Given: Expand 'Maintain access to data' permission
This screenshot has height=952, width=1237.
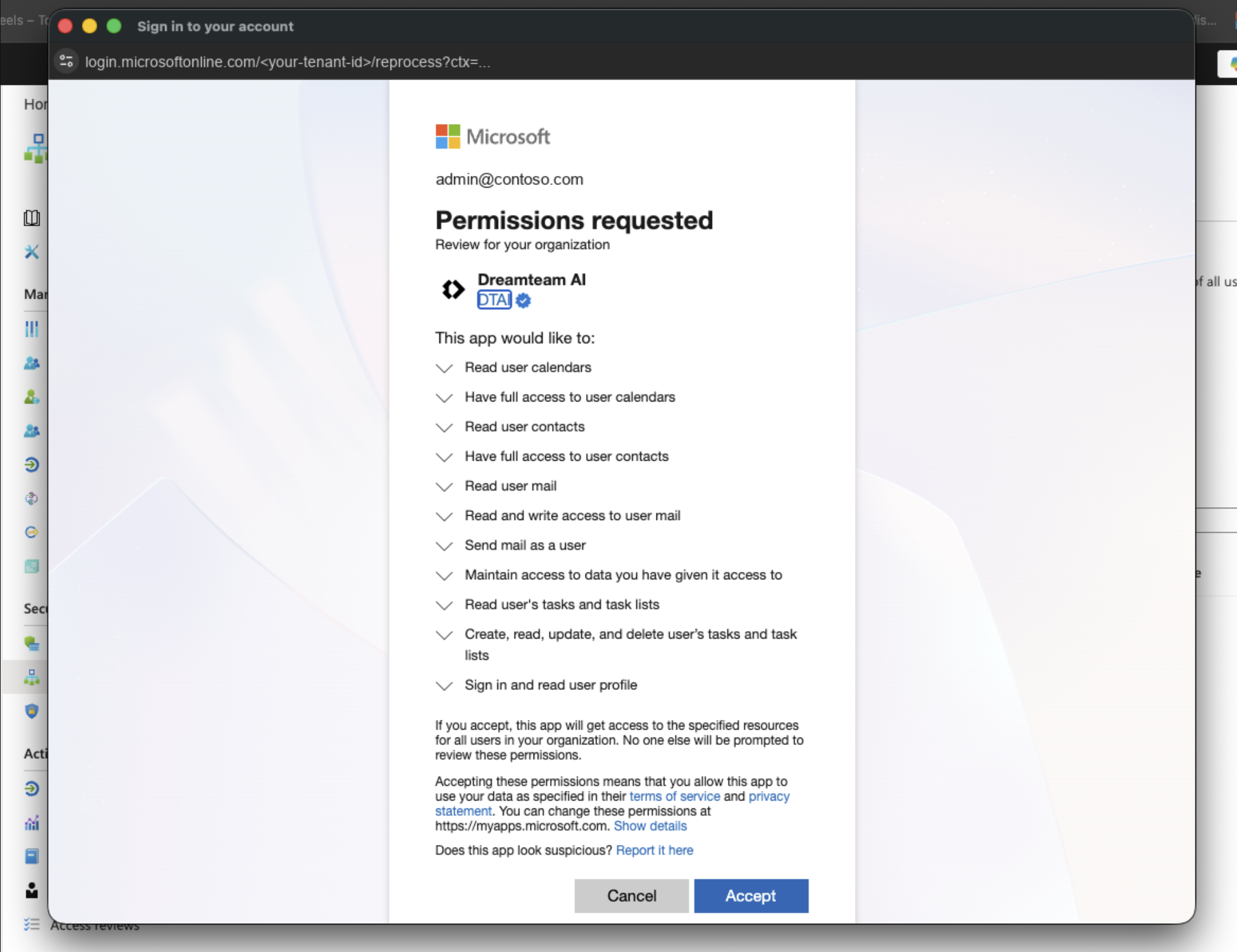Looking at the screenshot, I should click(x=444, y=576).
